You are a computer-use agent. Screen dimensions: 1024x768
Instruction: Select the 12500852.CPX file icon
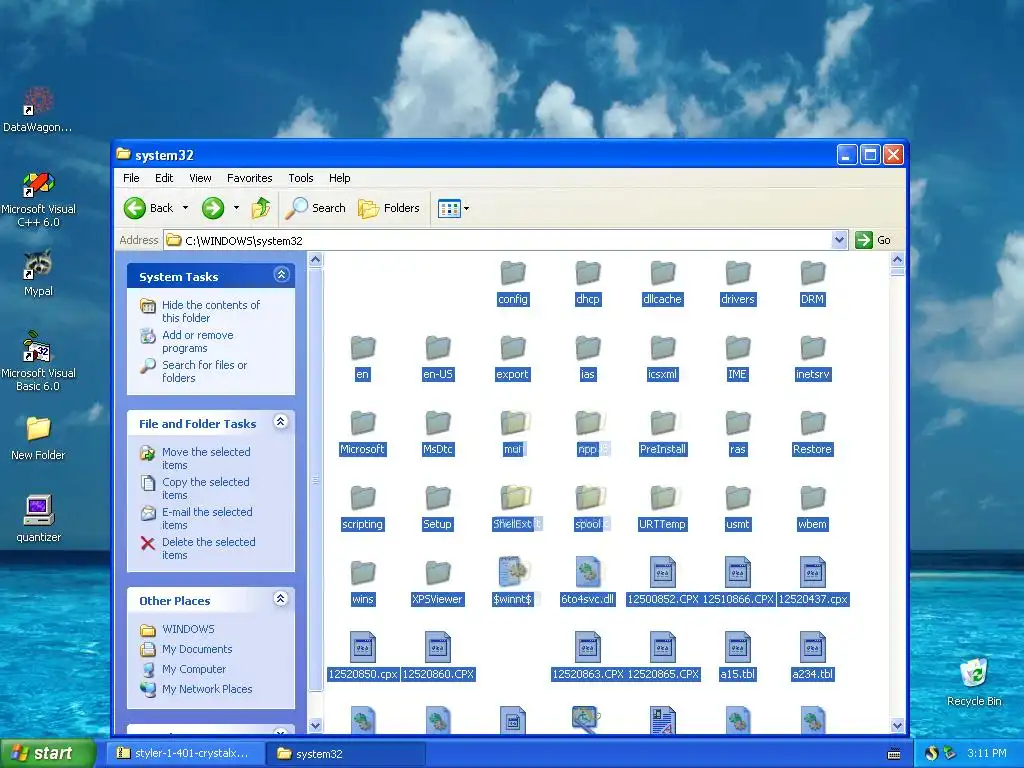coord(662,573)
